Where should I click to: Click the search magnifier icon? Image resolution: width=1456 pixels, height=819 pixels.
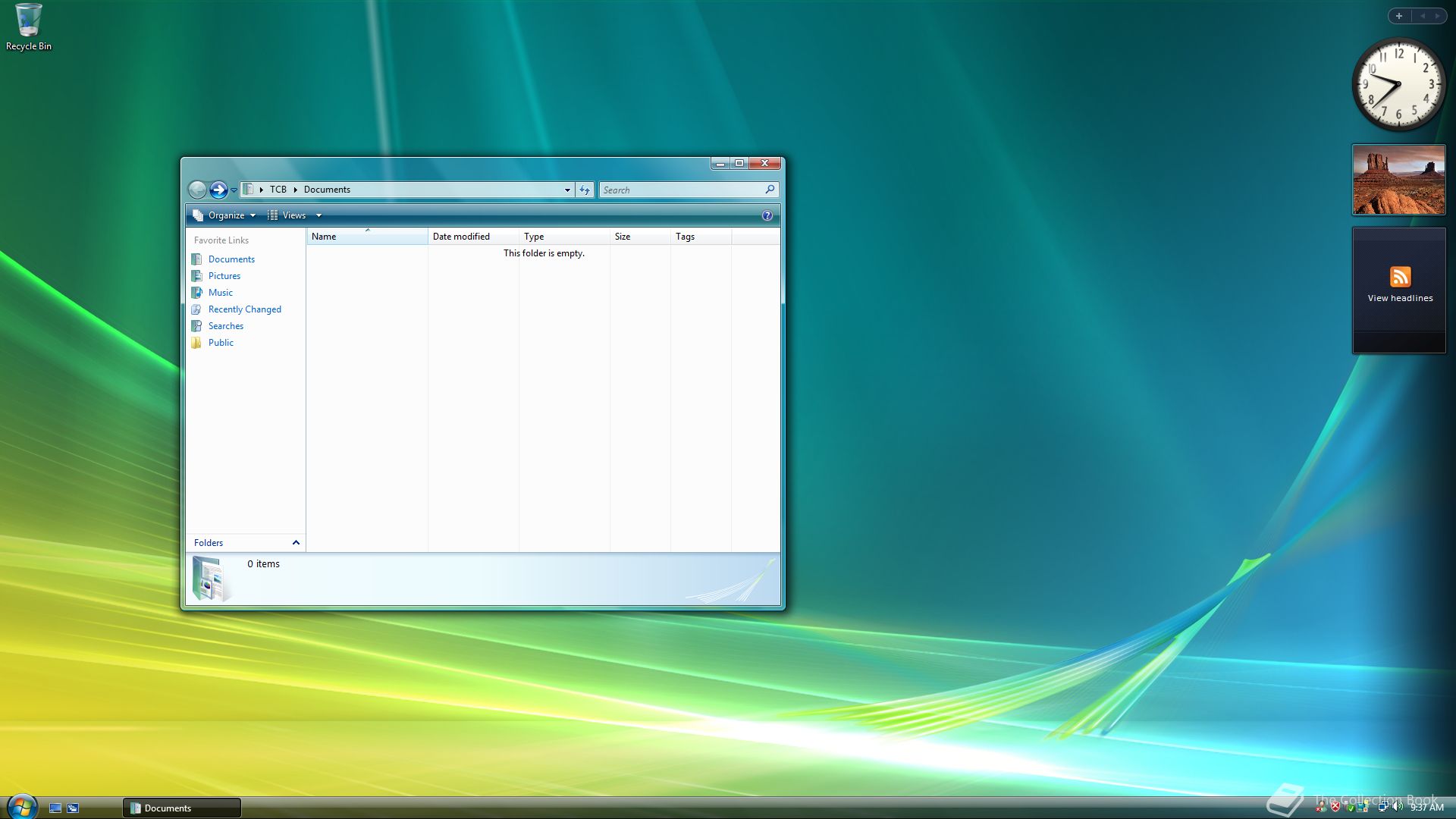tap(770, 190)
